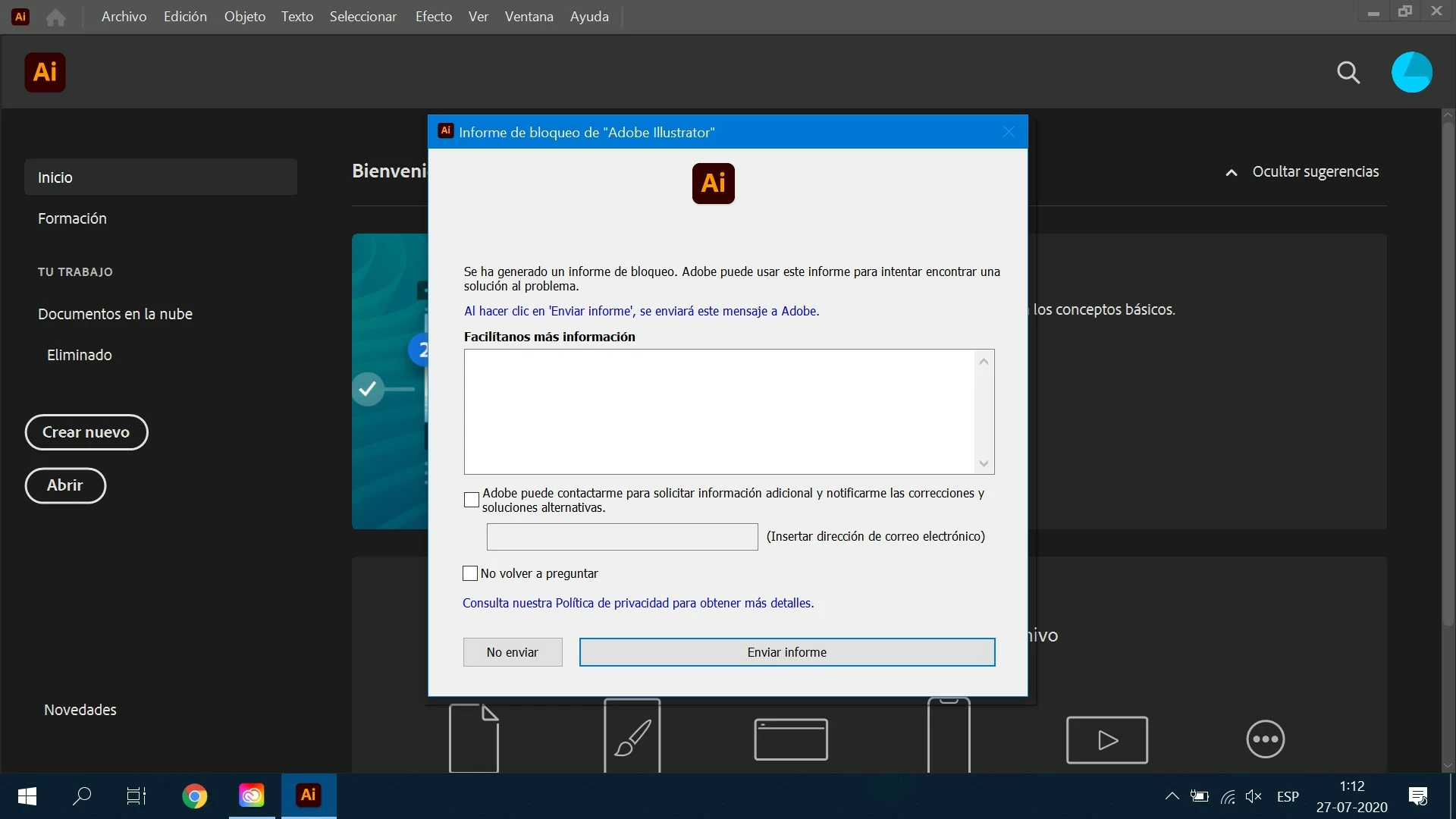
Task: Click the search magnifier icon
Action: point(1348,73)
